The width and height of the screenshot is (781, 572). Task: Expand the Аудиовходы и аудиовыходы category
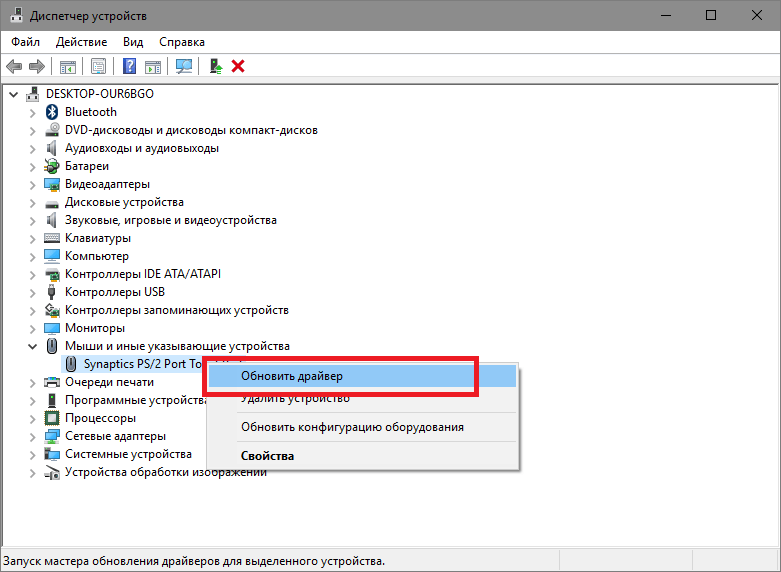[x=33, y=148]
